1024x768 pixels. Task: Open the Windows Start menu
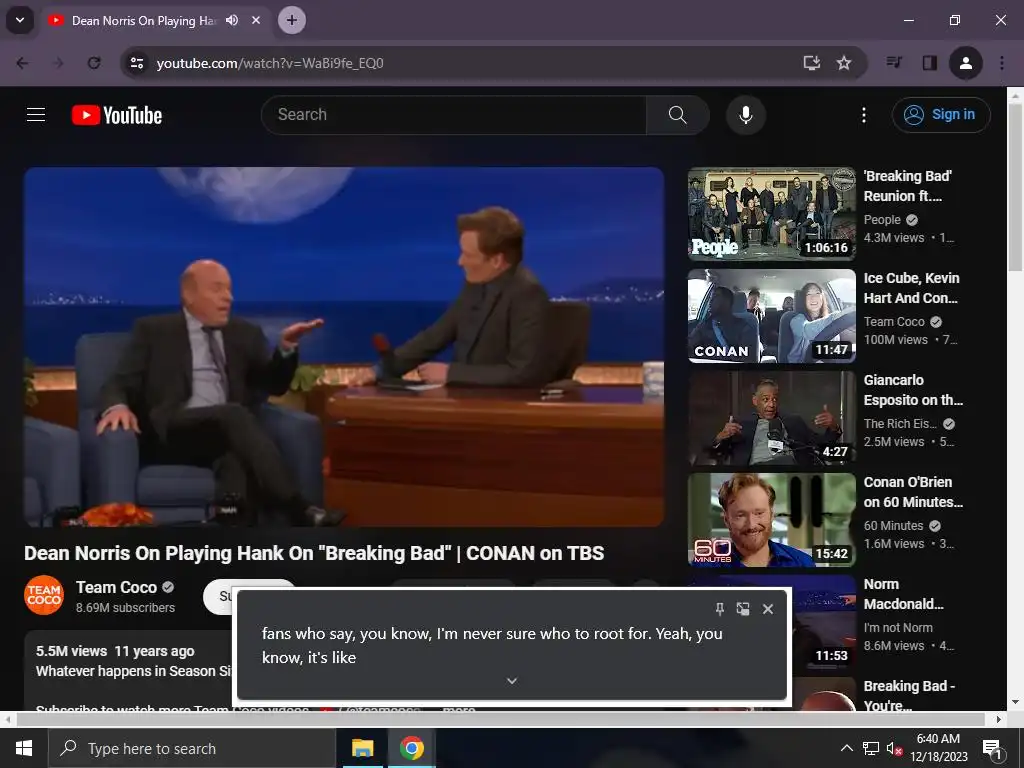24,748
